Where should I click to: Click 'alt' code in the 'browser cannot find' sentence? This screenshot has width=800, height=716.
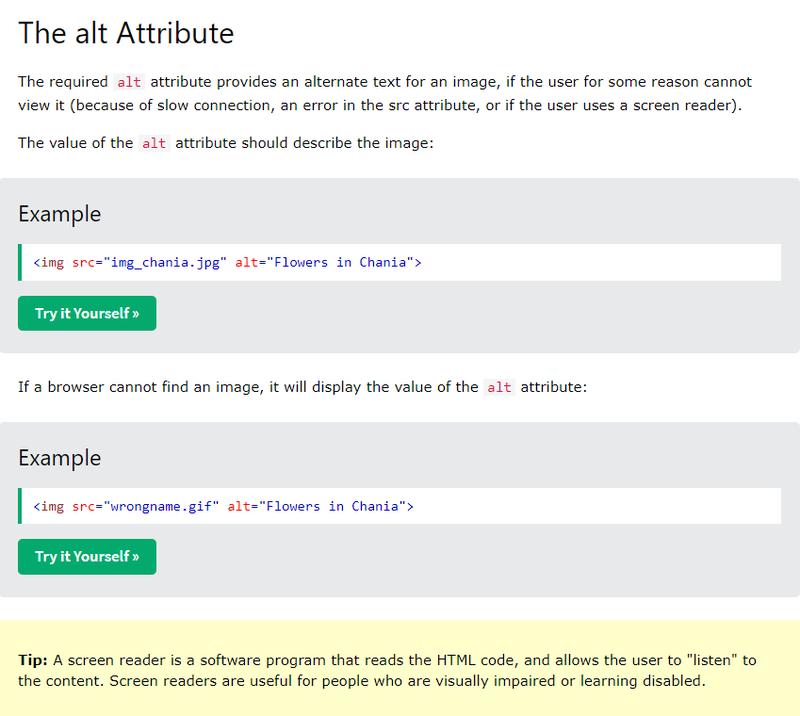click(499, 387)
